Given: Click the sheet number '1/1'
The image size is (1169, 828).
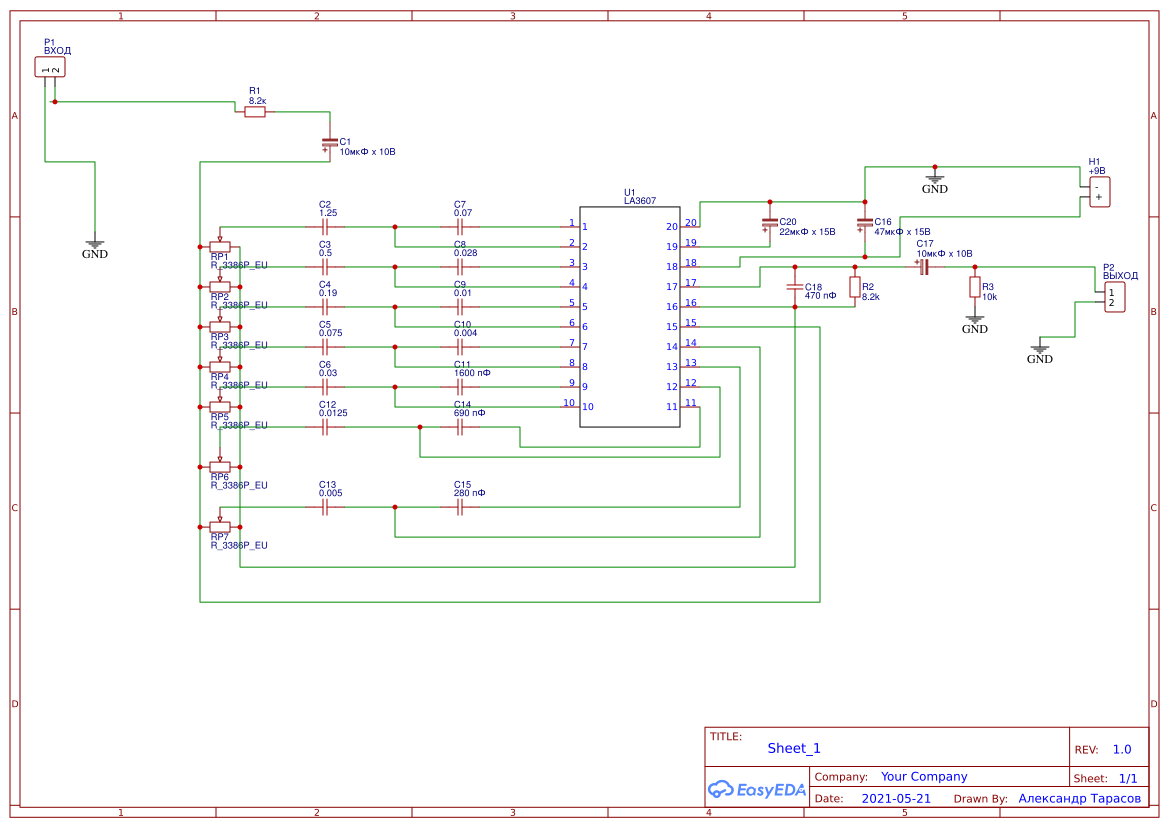Looking at the screenshot, I should click(1128, 778).
